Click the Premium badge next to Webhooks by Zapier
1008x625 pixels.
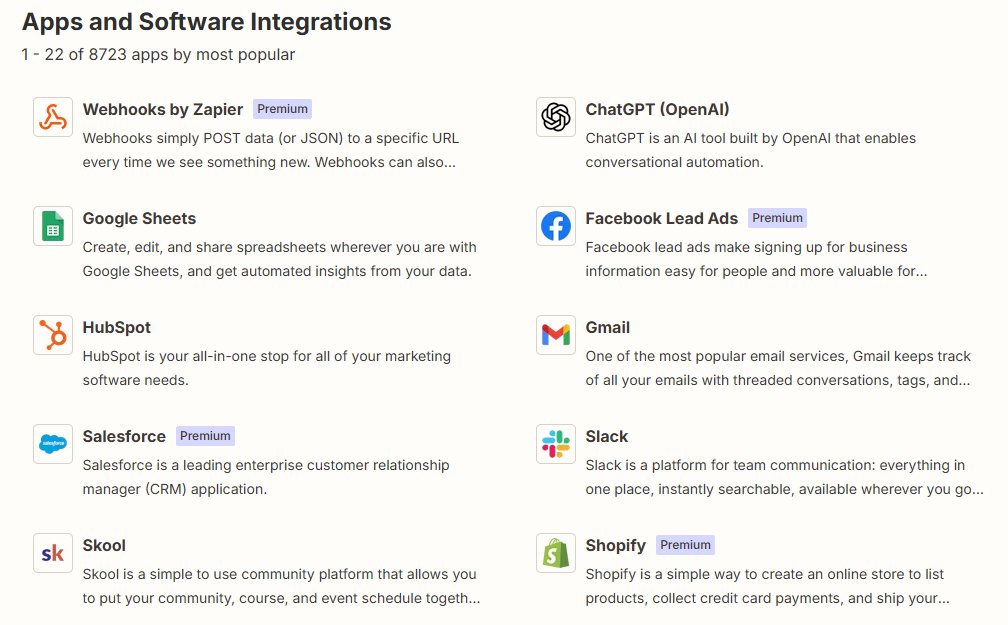[x=282, y=109]
